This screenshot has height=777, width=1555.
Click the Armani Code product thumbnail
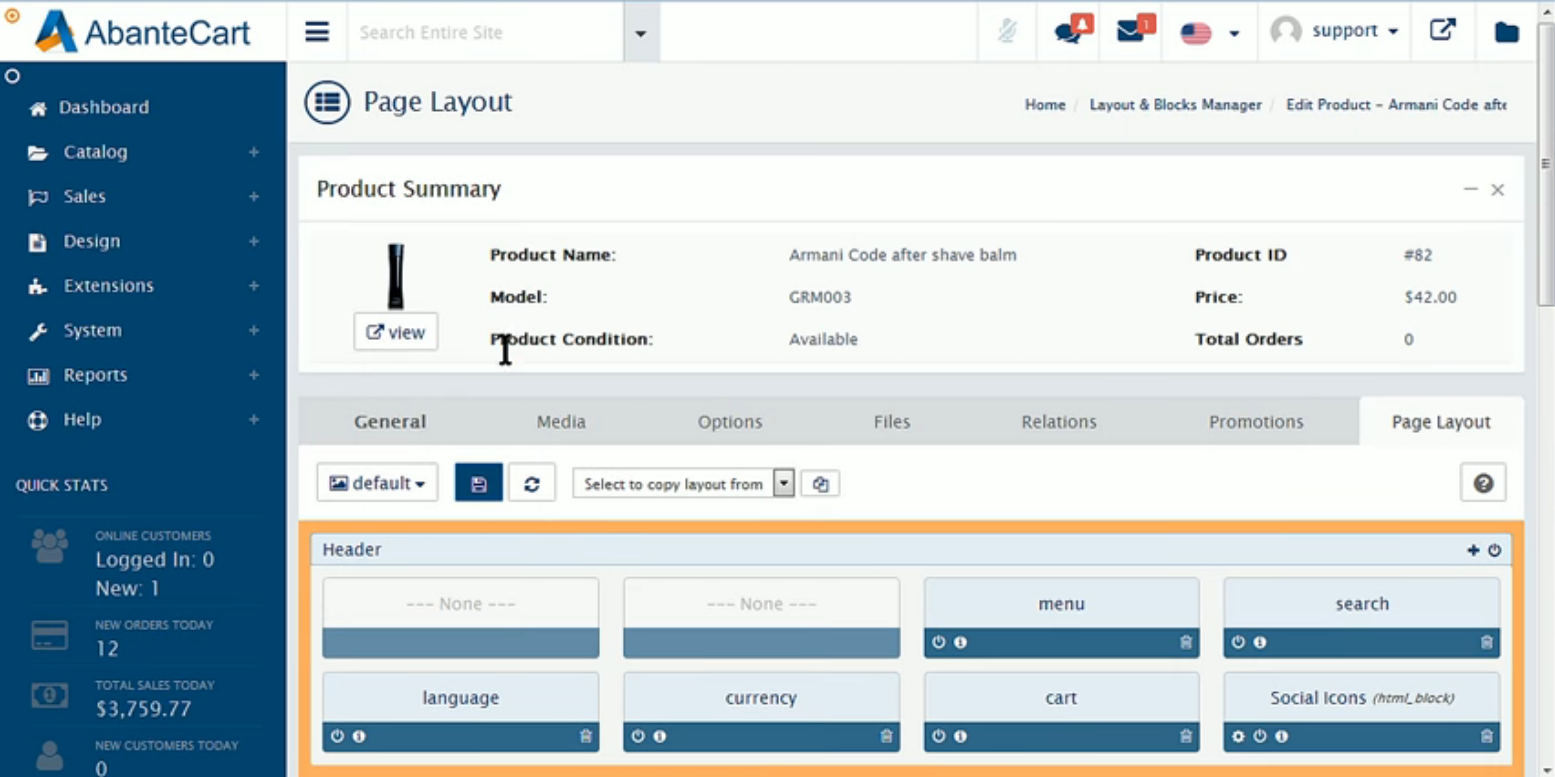point(396,276)
